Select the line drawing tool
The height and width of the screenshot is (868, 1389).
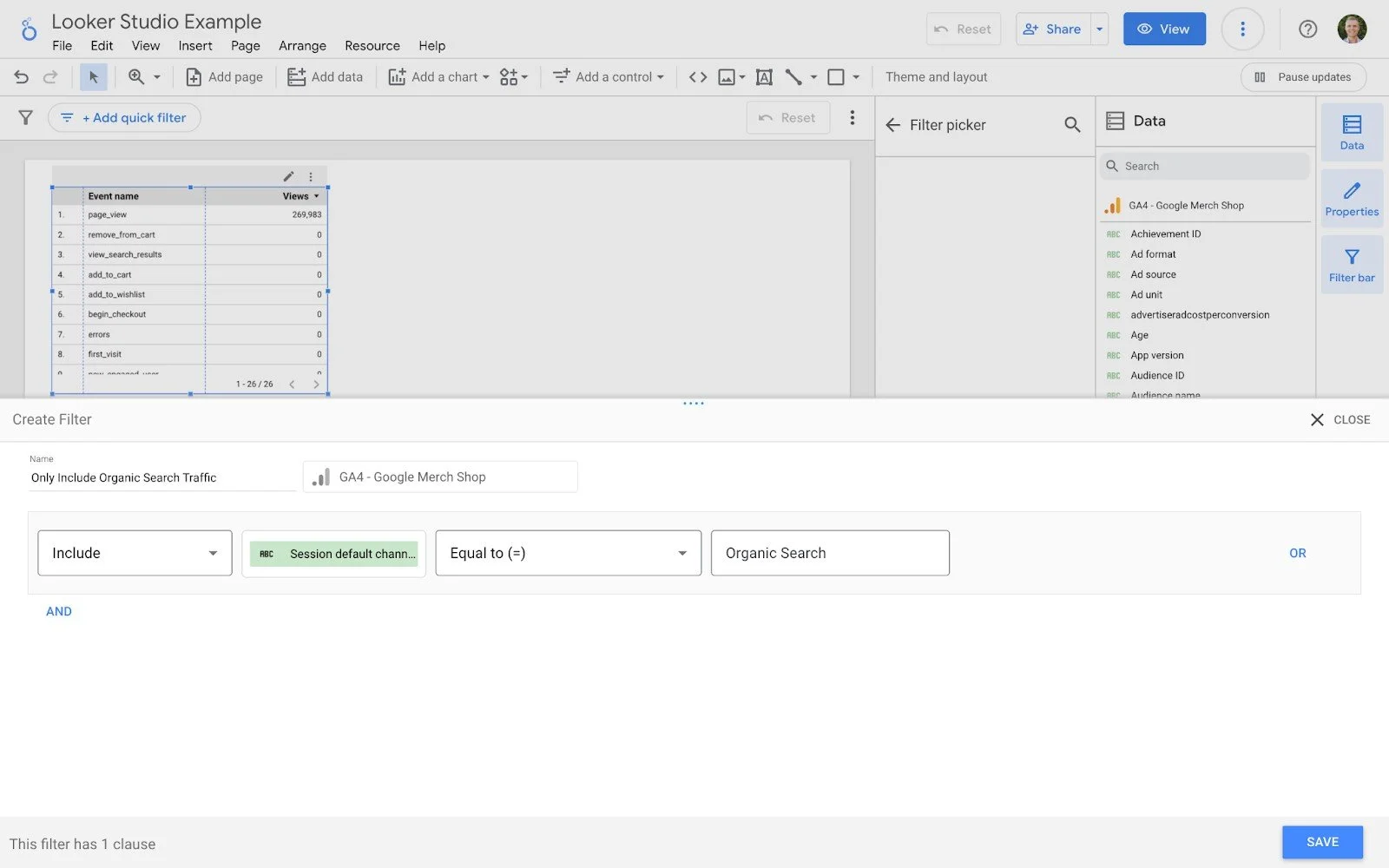tap(792, 76)
